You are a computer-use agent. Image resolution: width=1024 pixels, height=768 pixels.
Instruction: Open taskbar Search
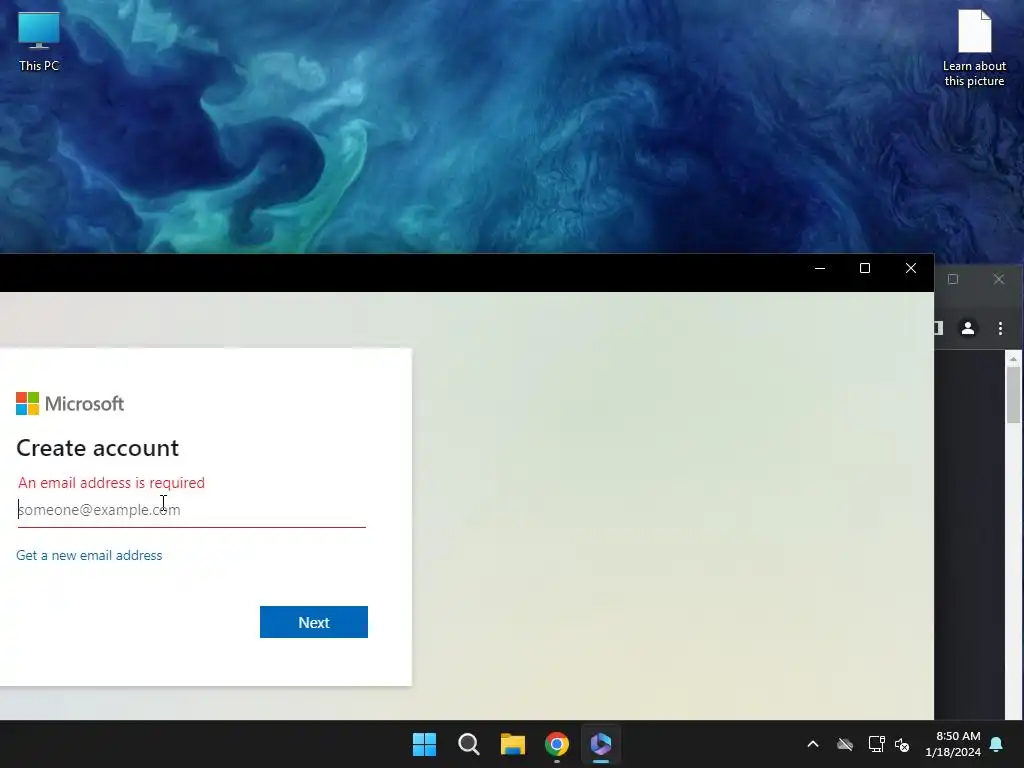tap(468, 744)
